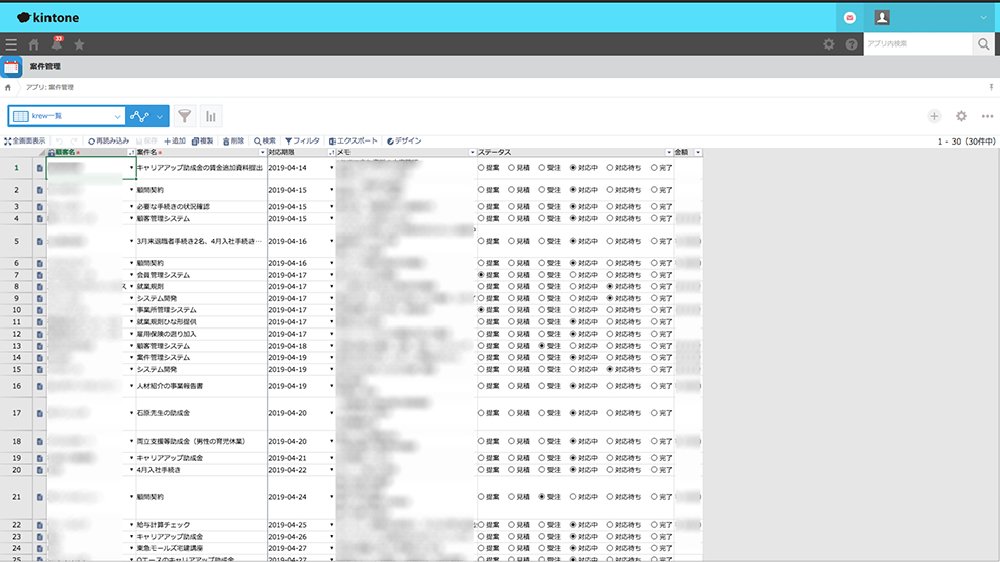Open the red mail icon in header
The width and height of the screenshot is (1000, 562).
pos(849,18)
